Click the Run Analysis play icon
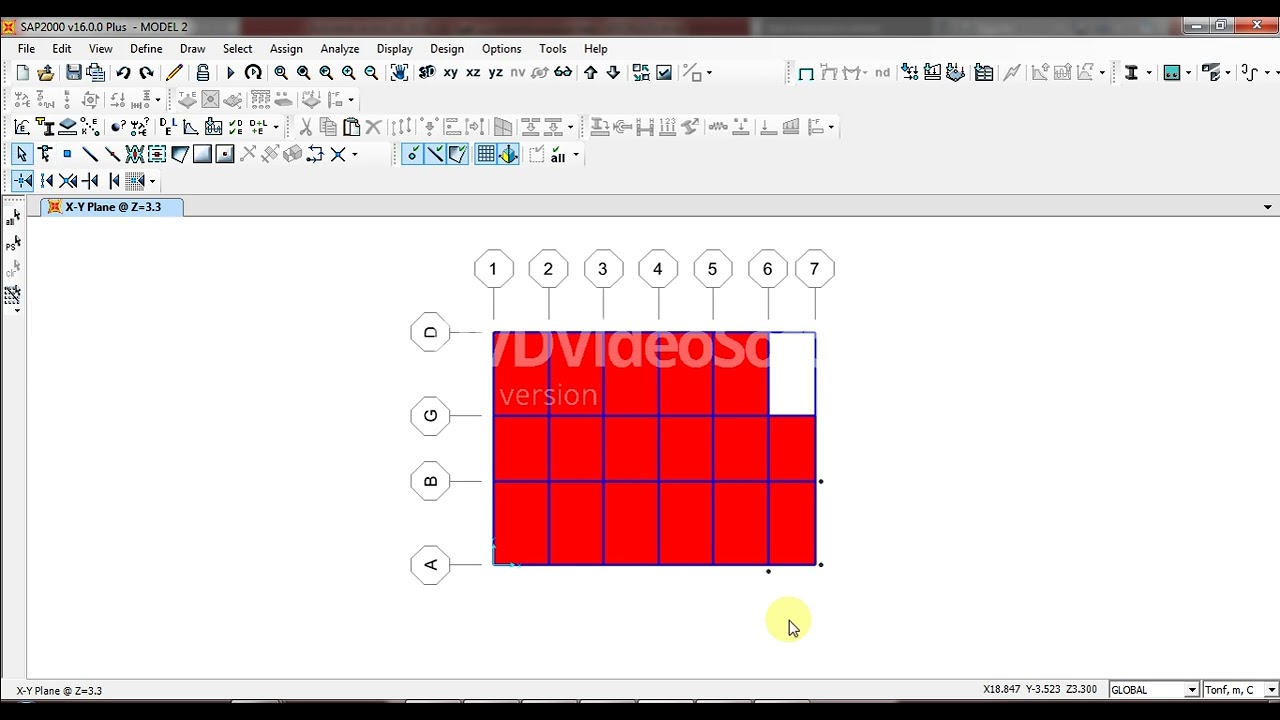1280x720 pixels. (x=230, y=73)
